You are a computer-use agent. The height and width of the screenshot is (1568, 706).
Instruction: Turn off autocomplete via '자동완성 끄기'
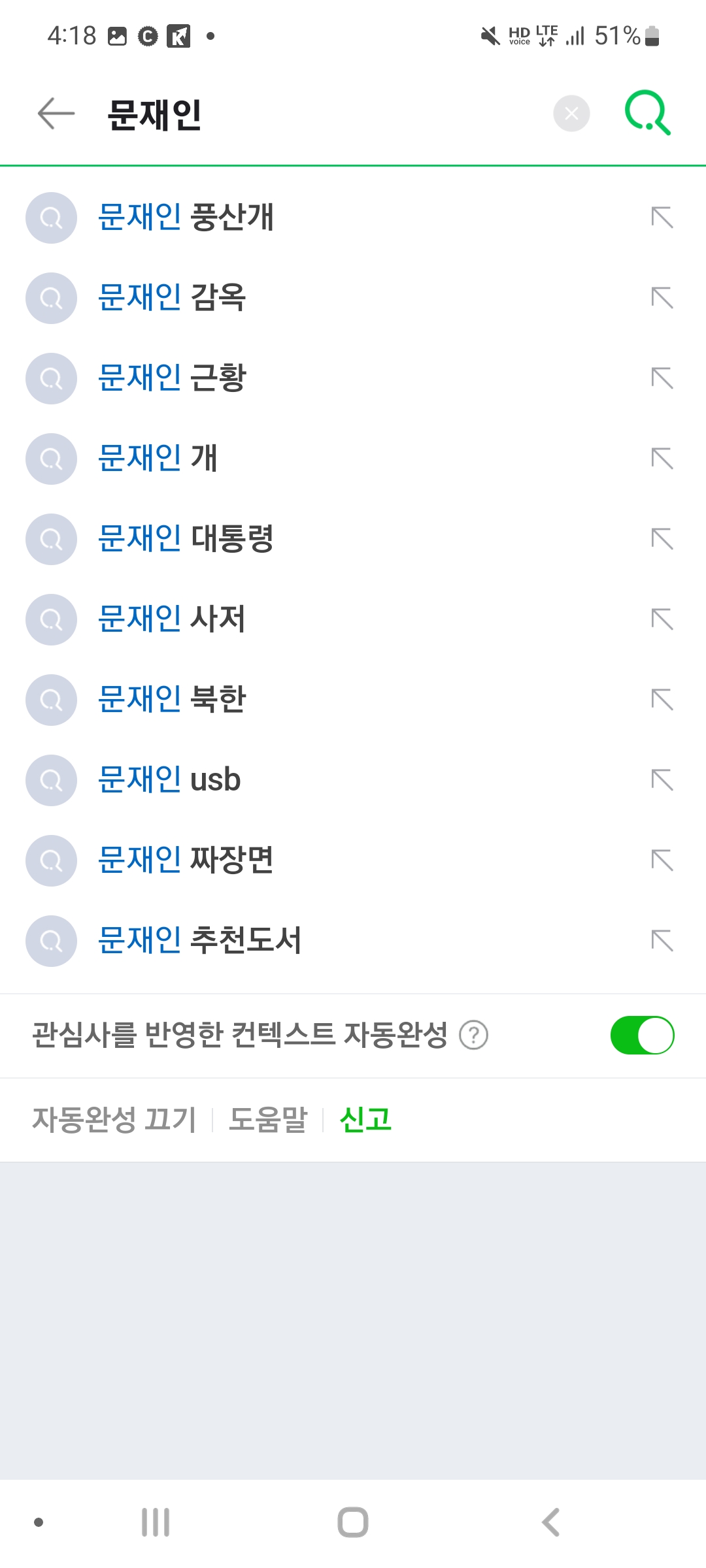114,1119
